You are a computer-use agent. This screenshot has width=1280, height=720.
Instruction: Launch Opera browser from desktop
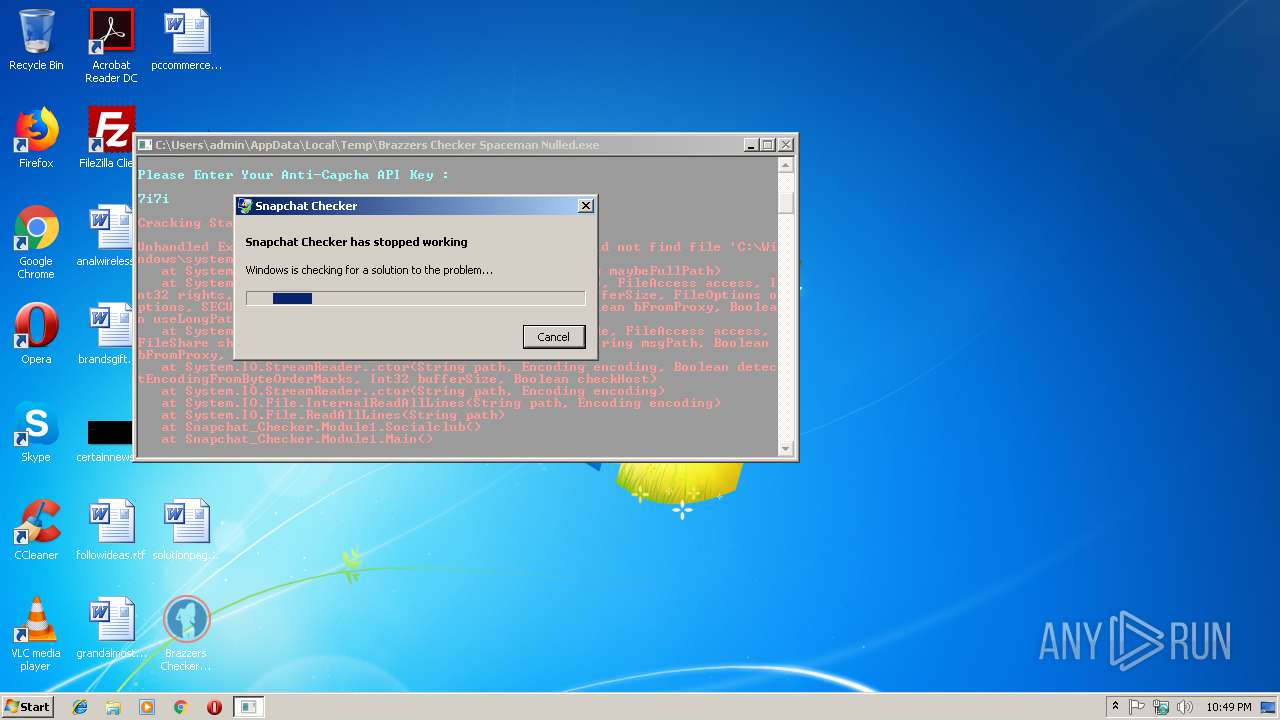[36, 334]
